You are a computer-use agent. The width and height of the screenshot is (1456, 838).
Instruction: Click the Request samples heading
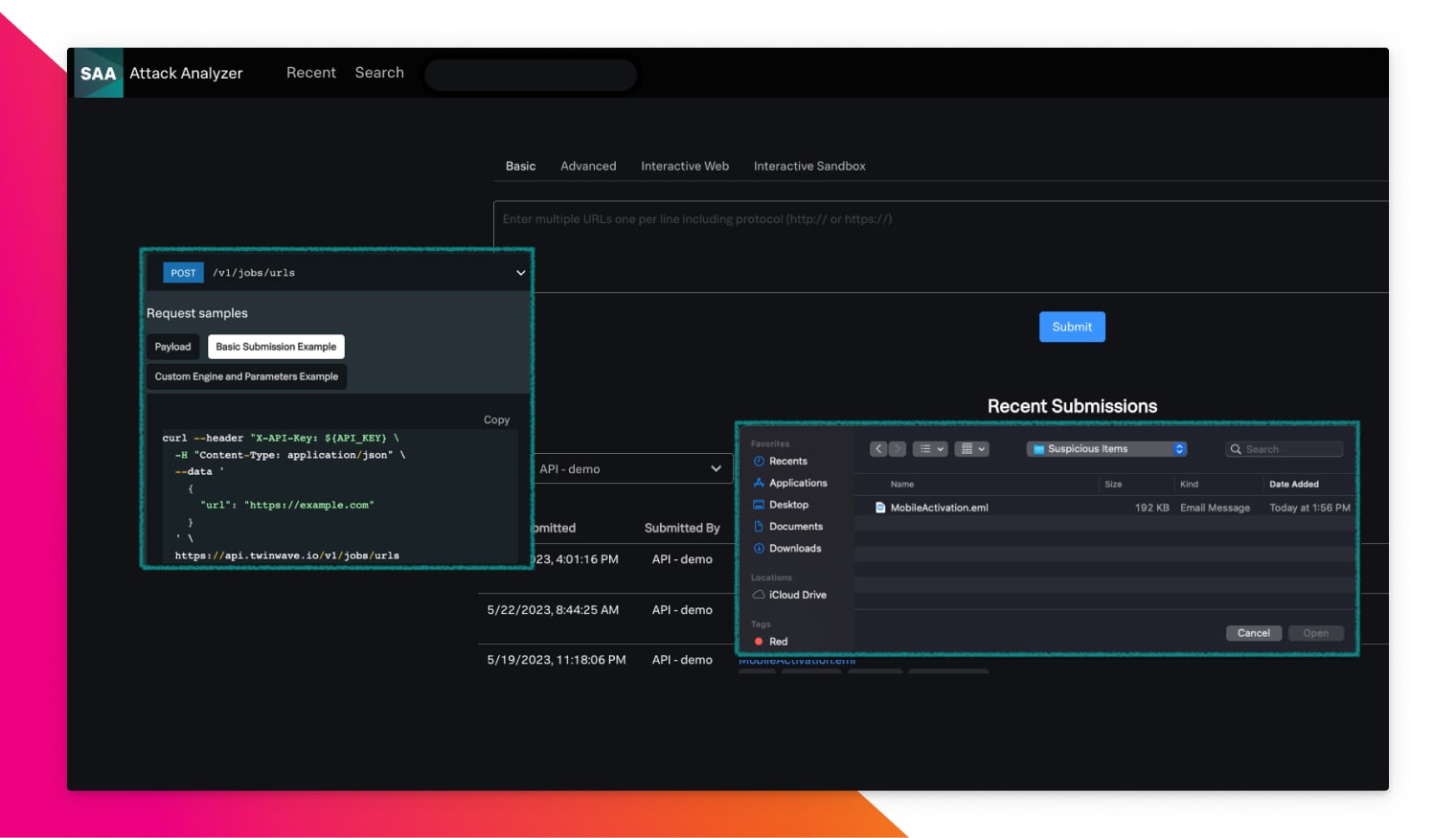pyautogui.click(x=197, y=313)
